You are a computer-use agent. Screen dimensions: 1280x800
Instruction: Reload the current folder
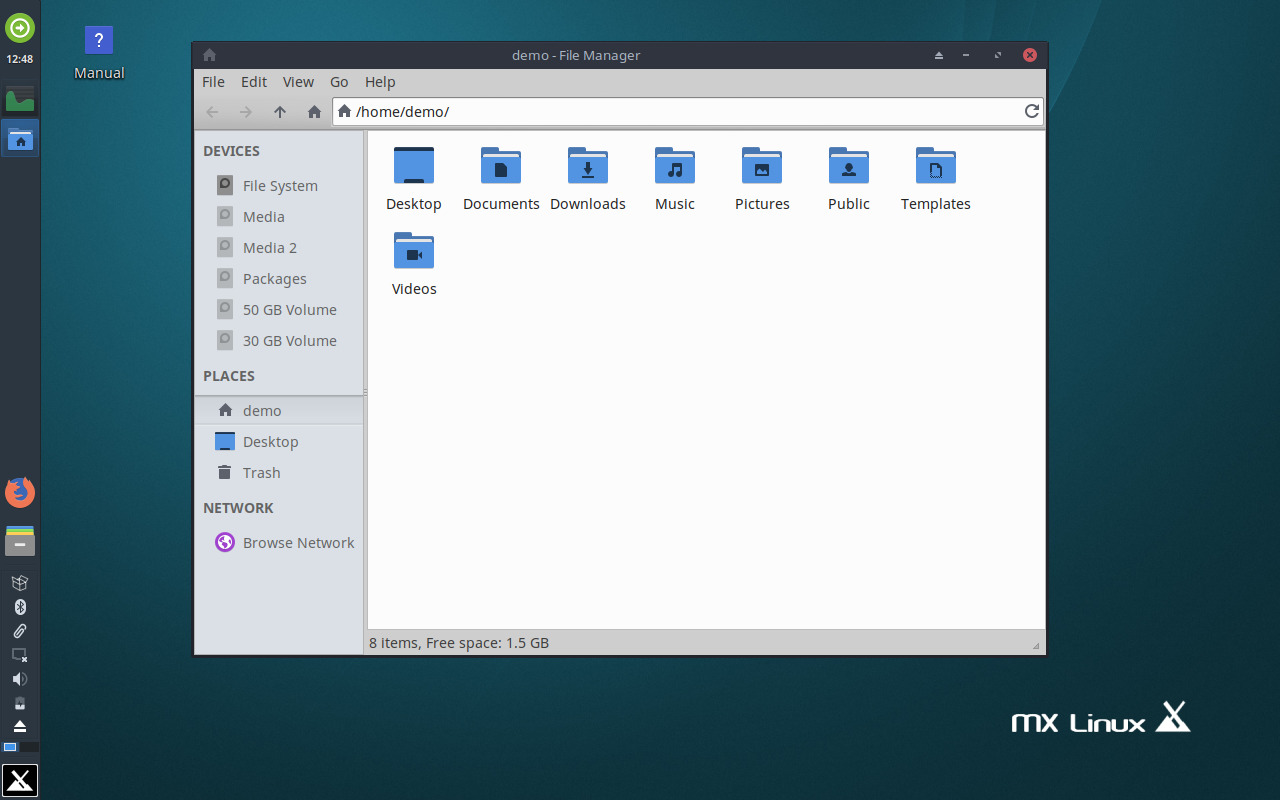1032,111
